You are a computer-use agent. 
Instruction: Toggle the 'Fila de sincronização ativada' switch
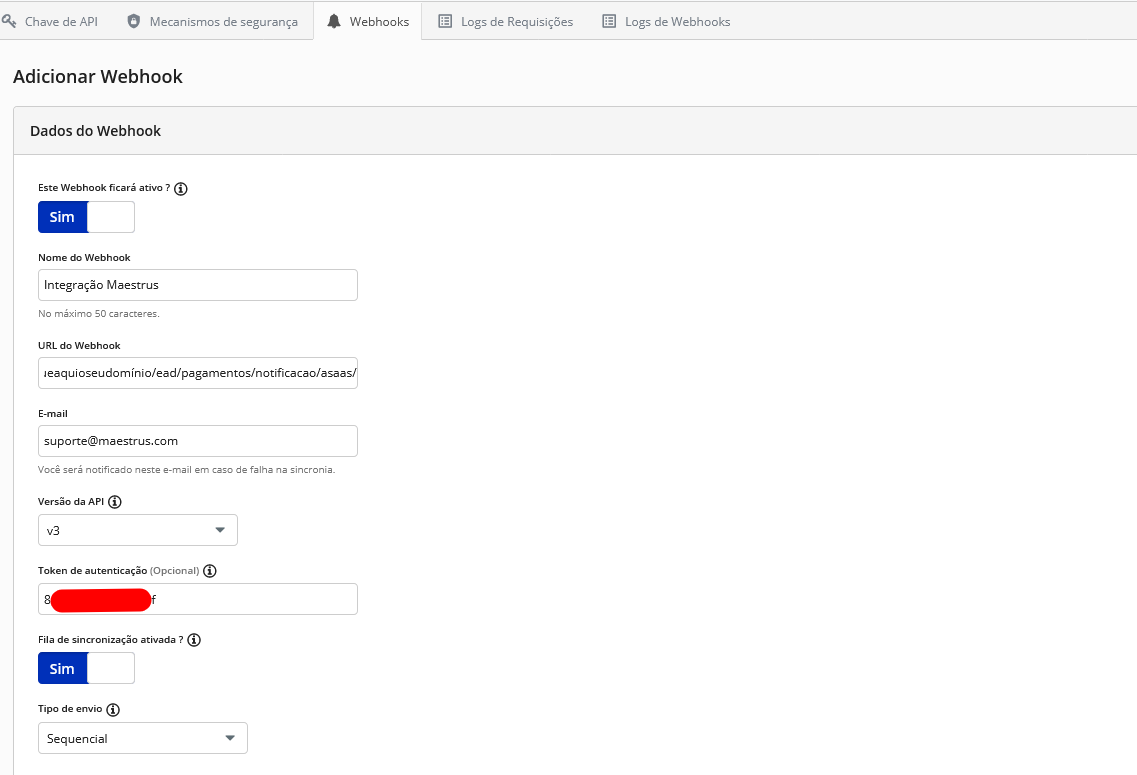(86, 668)
